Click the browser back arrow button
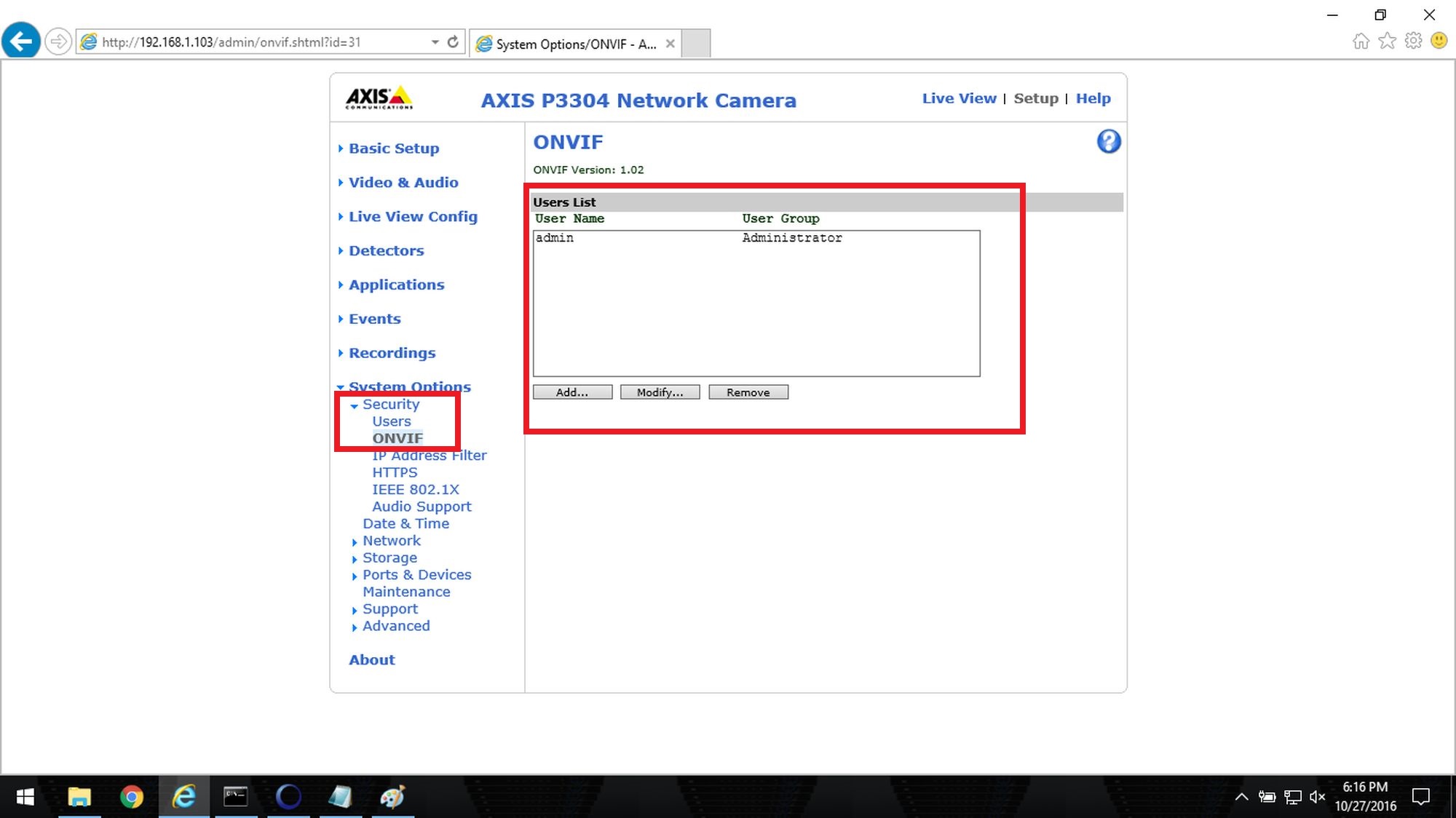 (x=21, y=41)
